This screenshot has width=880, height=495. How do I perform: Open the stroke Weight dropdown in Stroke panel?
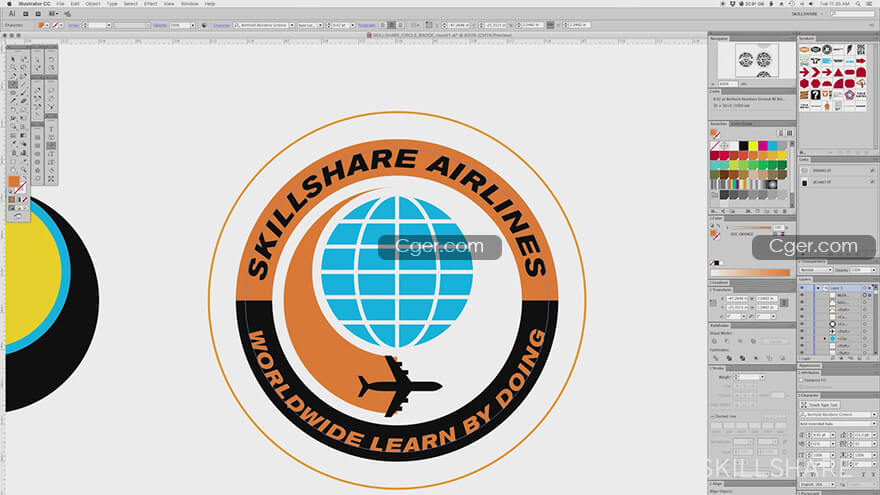763,377
